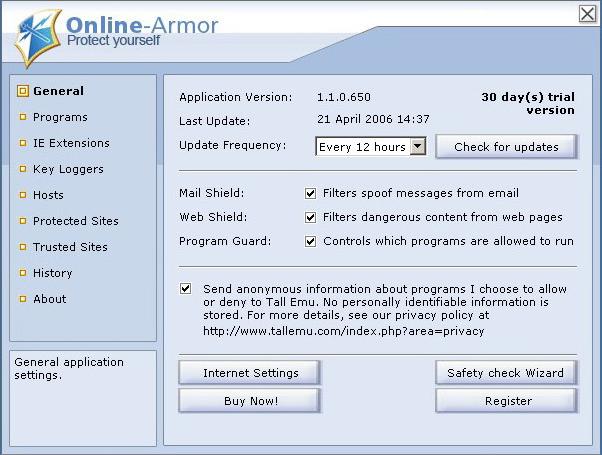Close the Online-Armor window
Viewport: 602px width, 455px height.
587,14
